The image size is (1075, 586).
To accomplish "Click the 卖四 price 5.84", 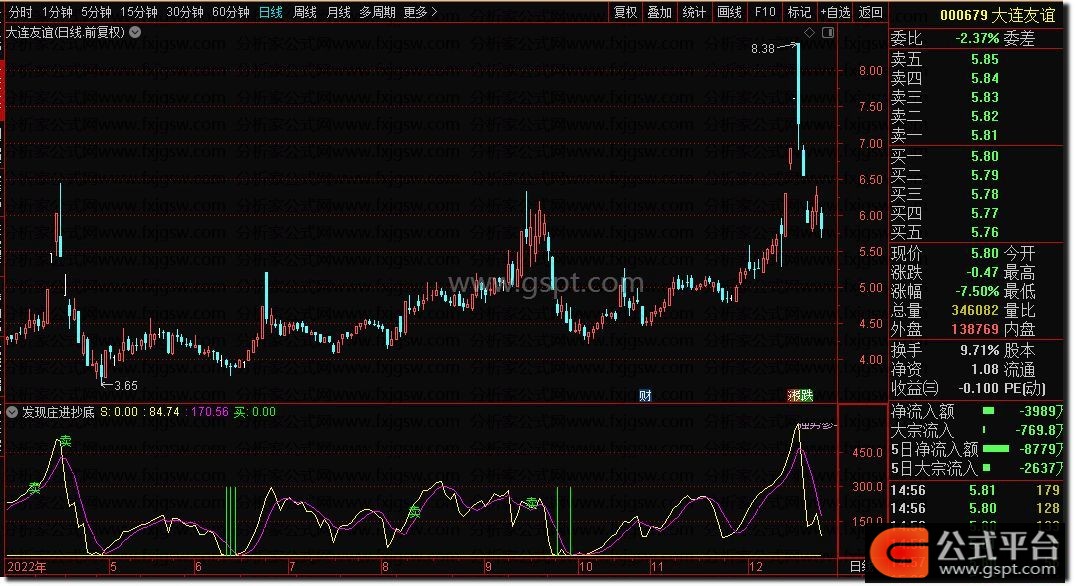I will [985, 79].
